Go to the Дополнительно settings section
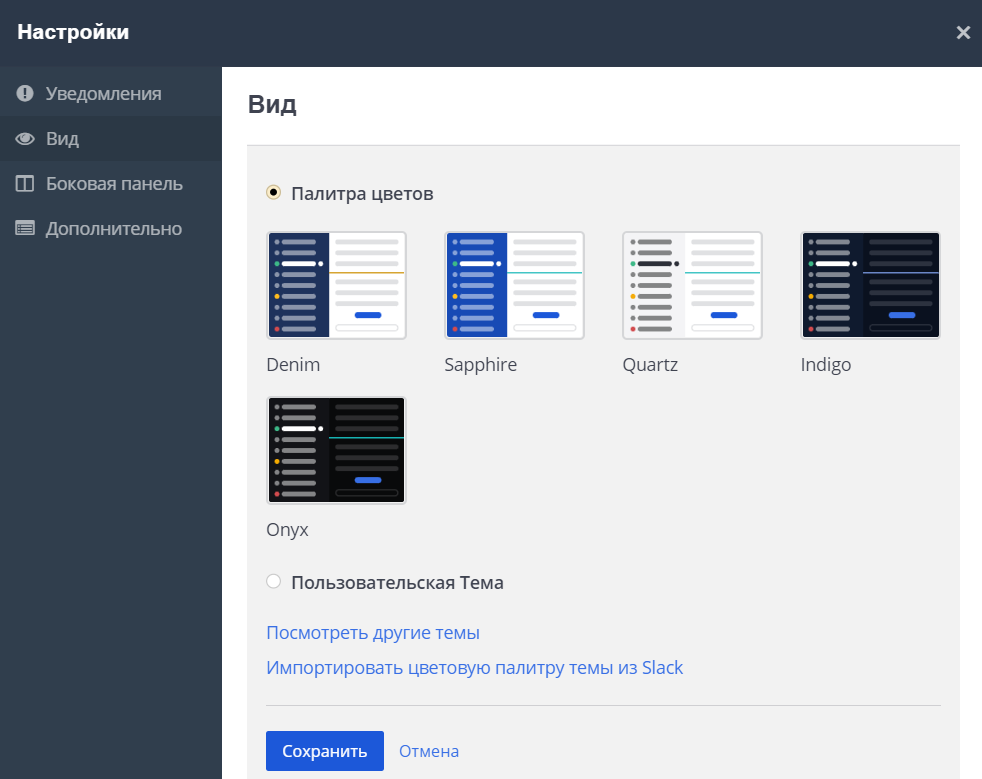Screen dimensions: 982x779 click(113, 229)
